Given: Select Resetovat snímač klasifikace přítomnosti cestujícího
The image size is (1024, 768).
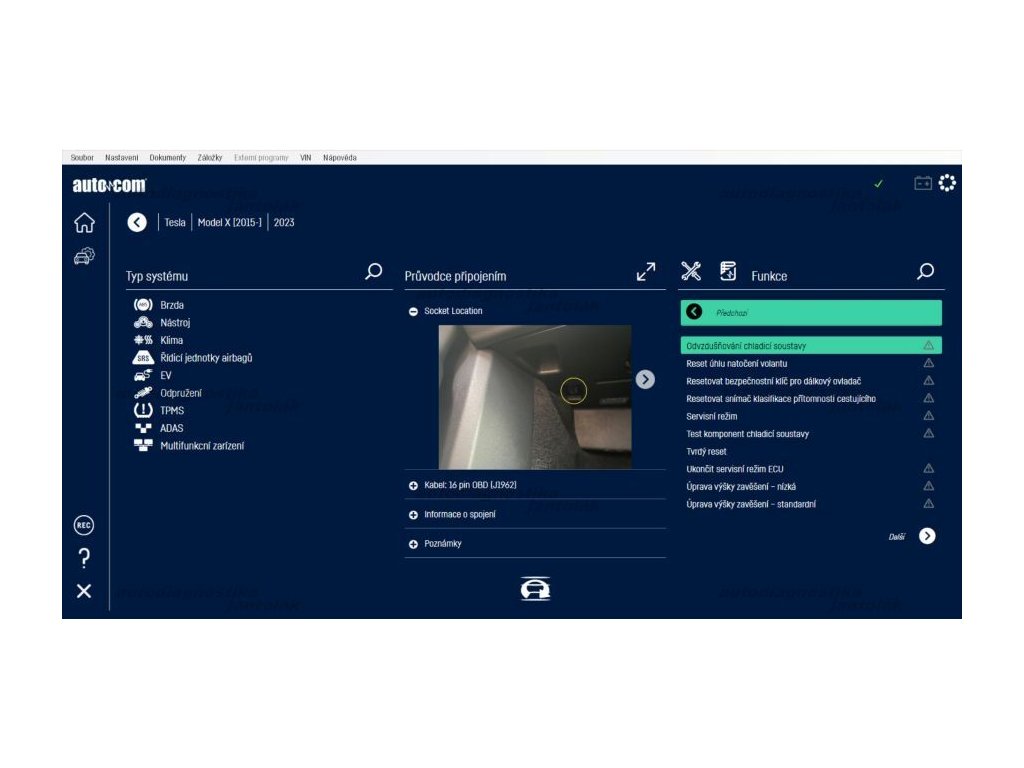Looking at the screenshot, I should coord(781,399).
